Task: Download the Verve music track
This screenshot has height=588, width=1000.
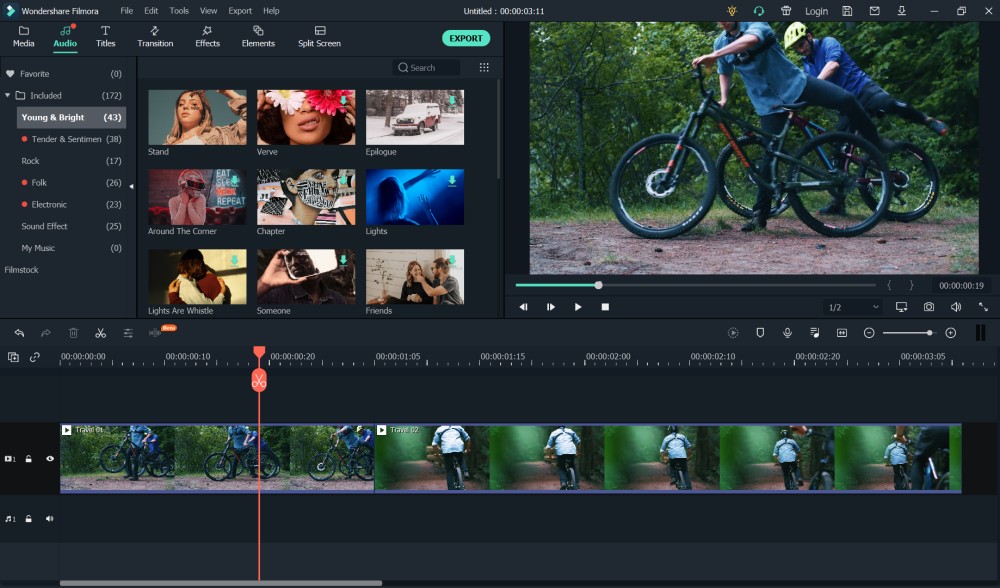Action: pos(345,99)
